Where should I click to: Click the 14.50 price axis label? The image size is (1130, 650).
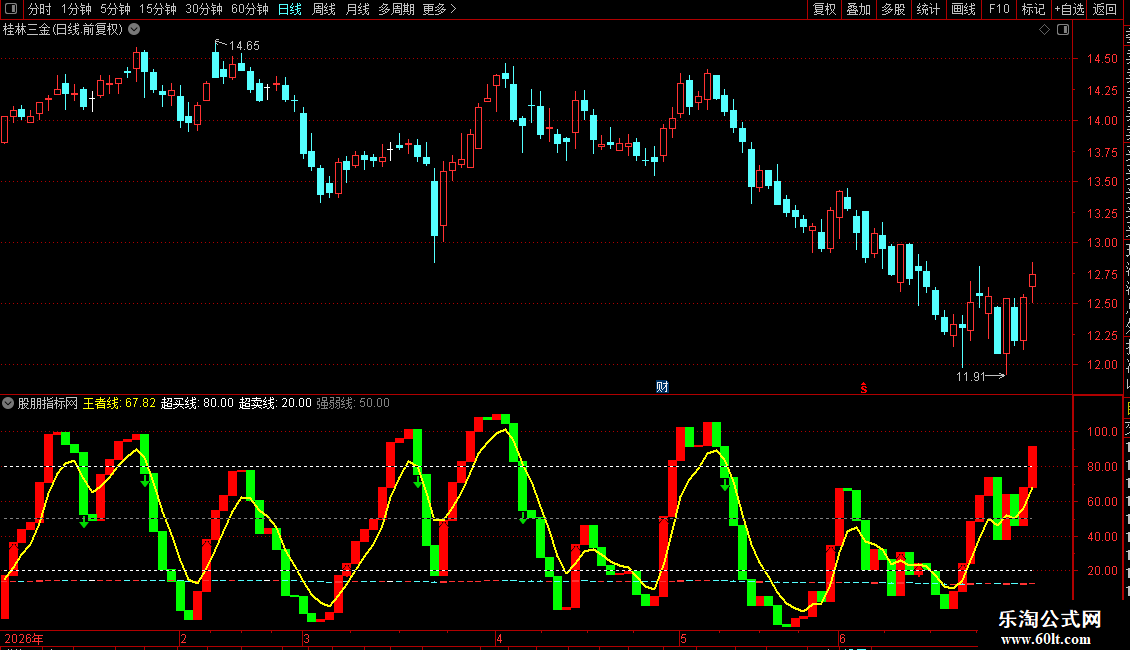(1102, 59)
